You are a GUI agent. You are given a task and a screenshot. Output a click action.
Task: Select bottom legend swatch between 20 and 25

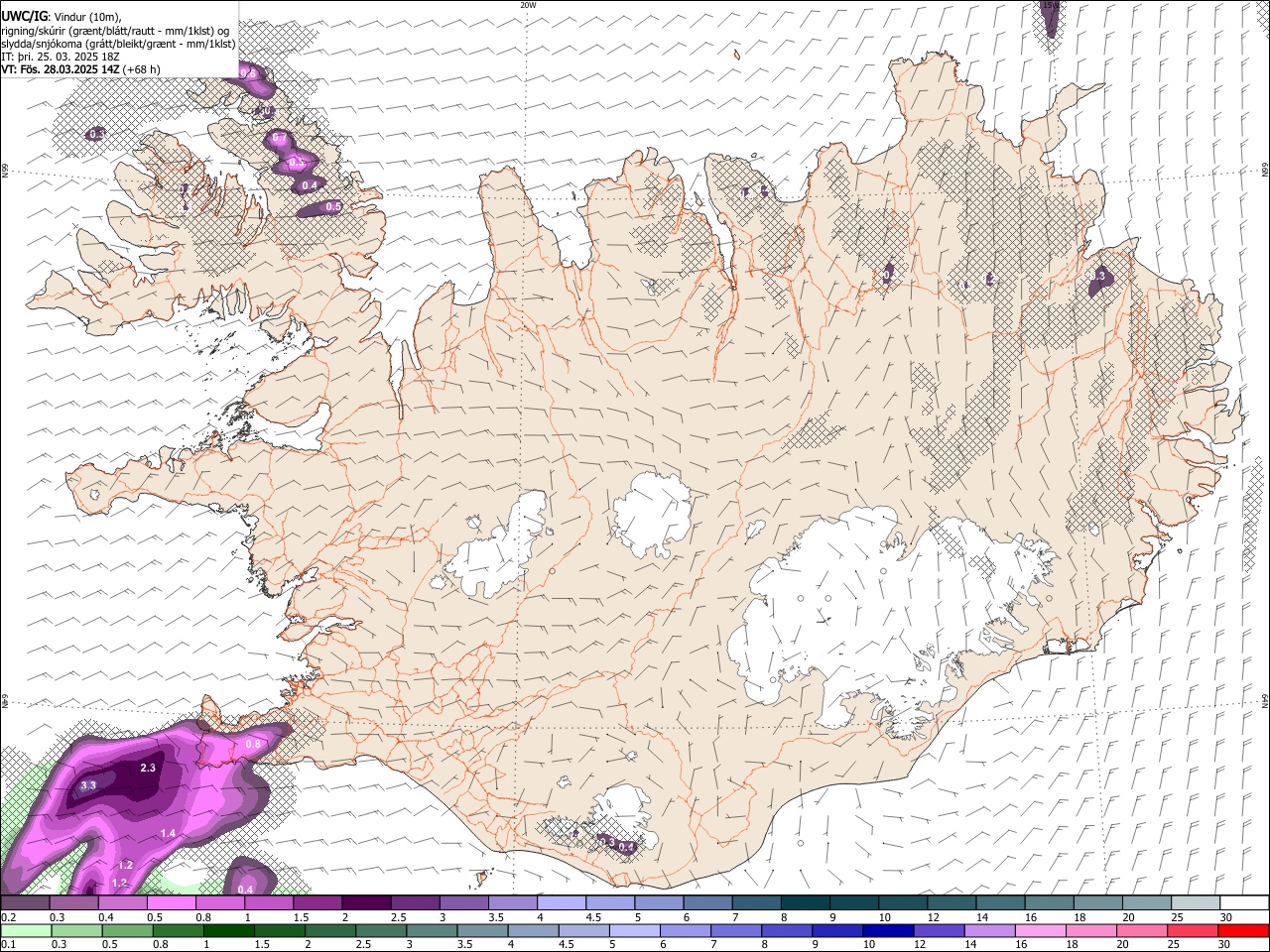(1142, 931)
